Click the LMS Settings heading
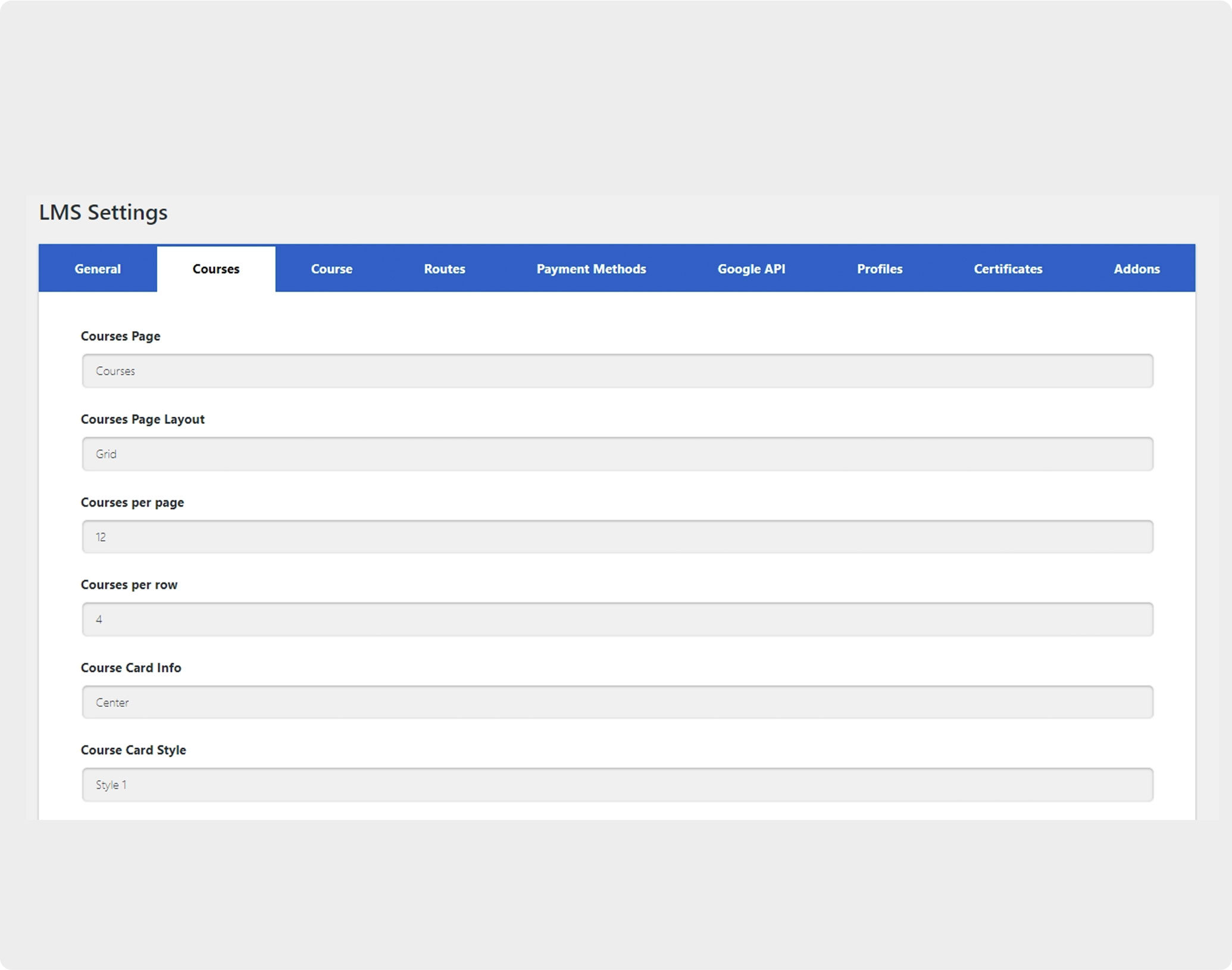This screenshot has height=970, width=1232. click(x=104, y=213)
